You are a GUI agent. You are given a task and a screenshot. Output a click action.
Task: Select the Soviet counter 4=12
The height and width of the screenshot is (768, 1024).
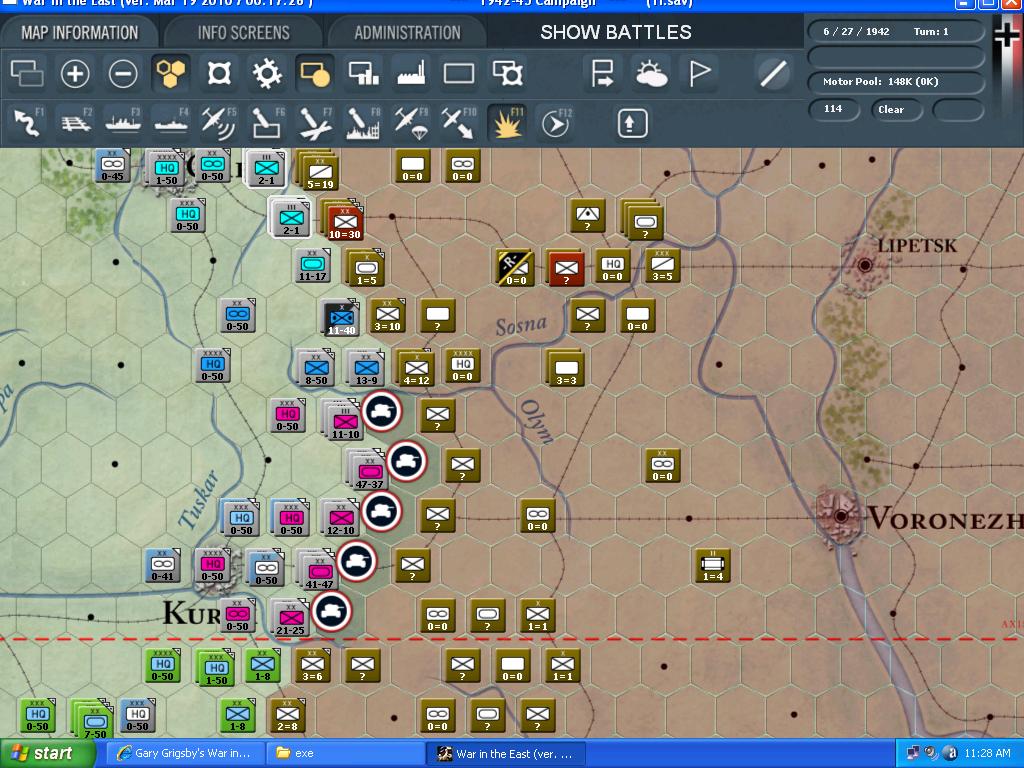pyautogui.click(x=416, y=368)
